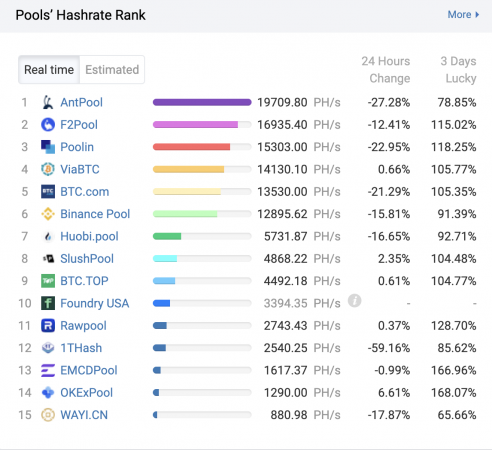This screenshot has width=492, height=450.
Task: Click the ViaBTC logo icon
Action: pos(48,169)
